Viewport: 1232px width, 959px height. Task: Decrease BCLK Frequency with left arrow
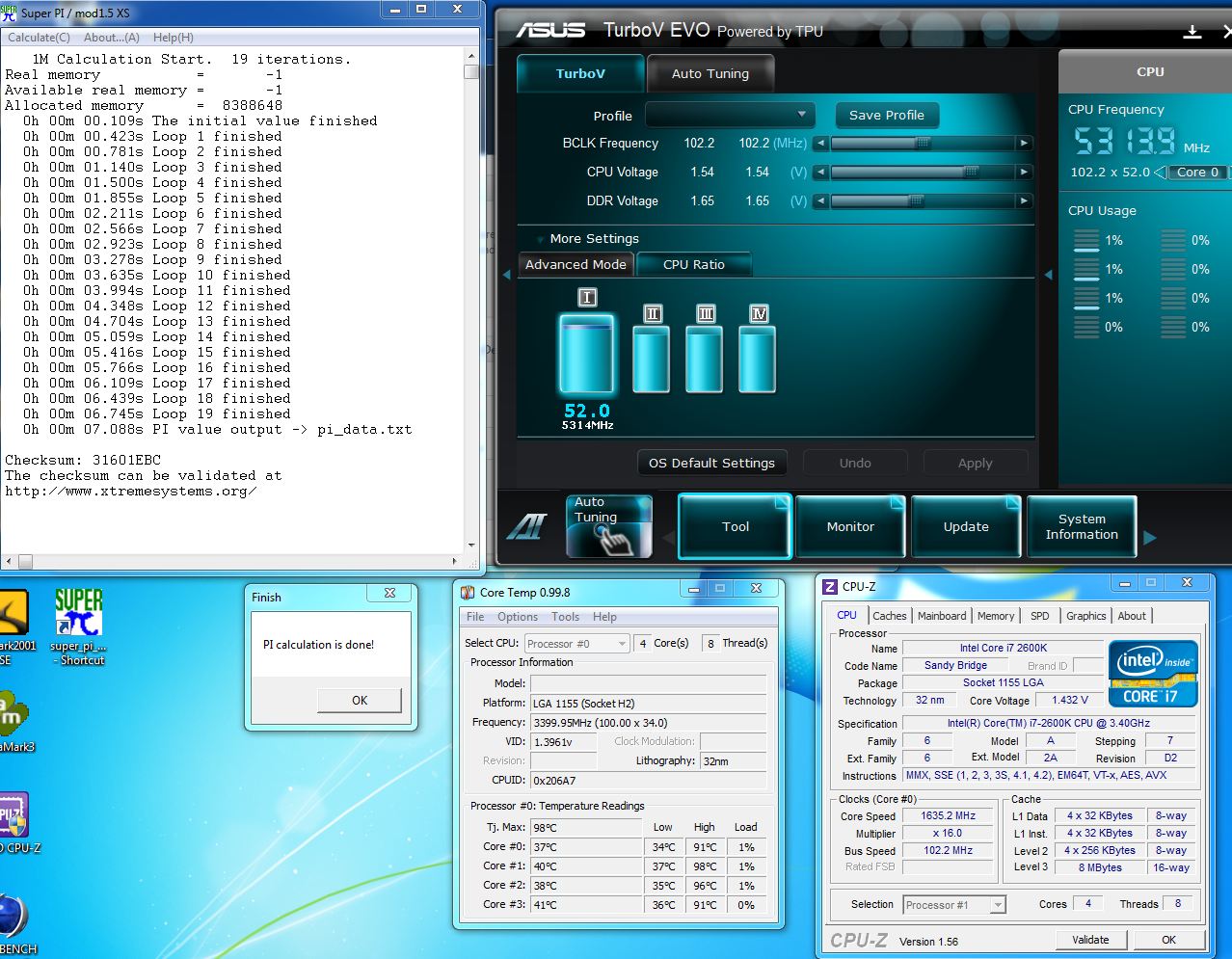[x=820, y=144]
